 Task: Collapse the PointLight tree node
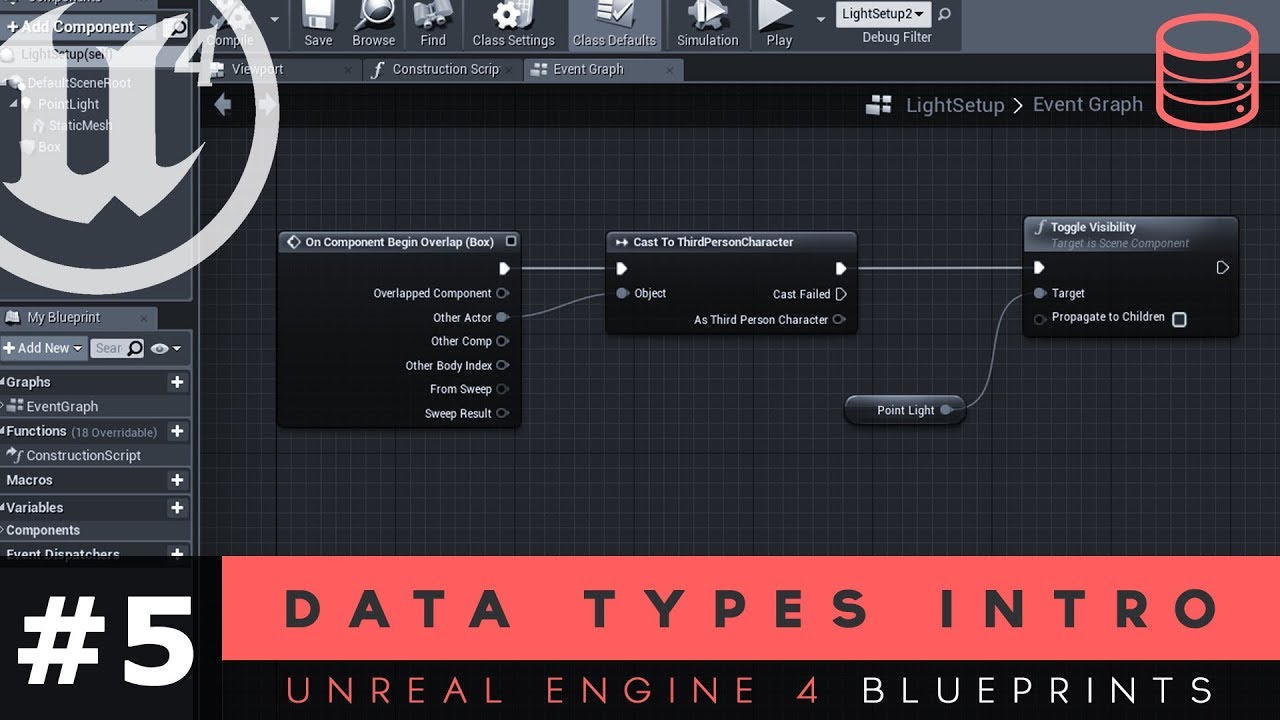(14, 104)
